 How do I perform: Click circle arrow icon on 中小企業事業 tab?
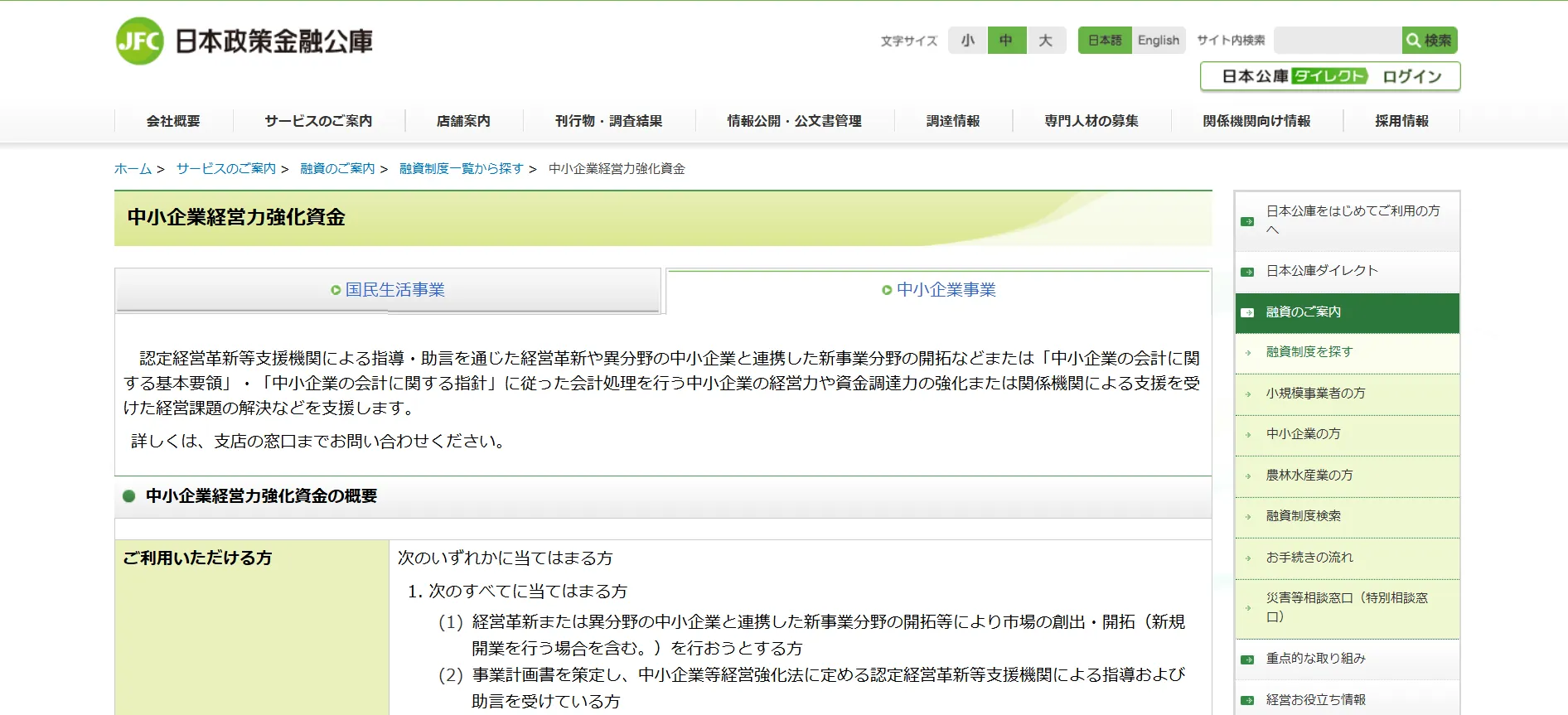pos(887,290)
